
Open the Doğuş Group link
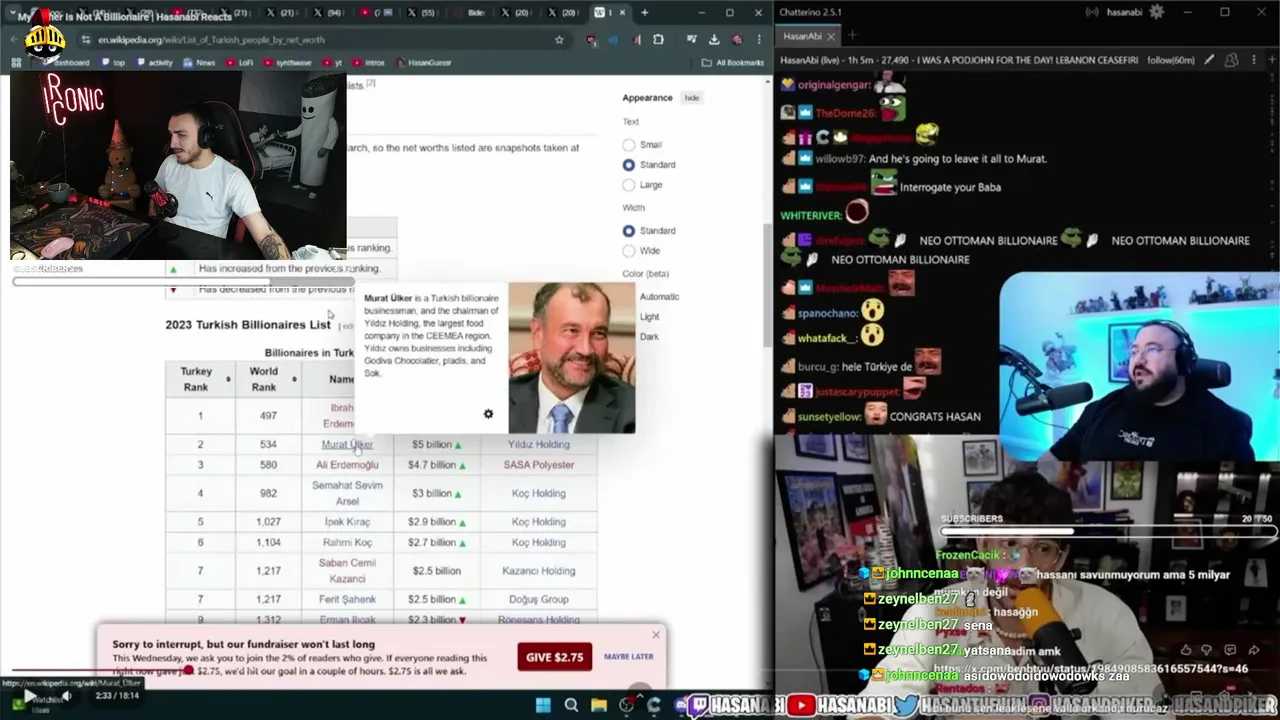(x=538, y=599)
